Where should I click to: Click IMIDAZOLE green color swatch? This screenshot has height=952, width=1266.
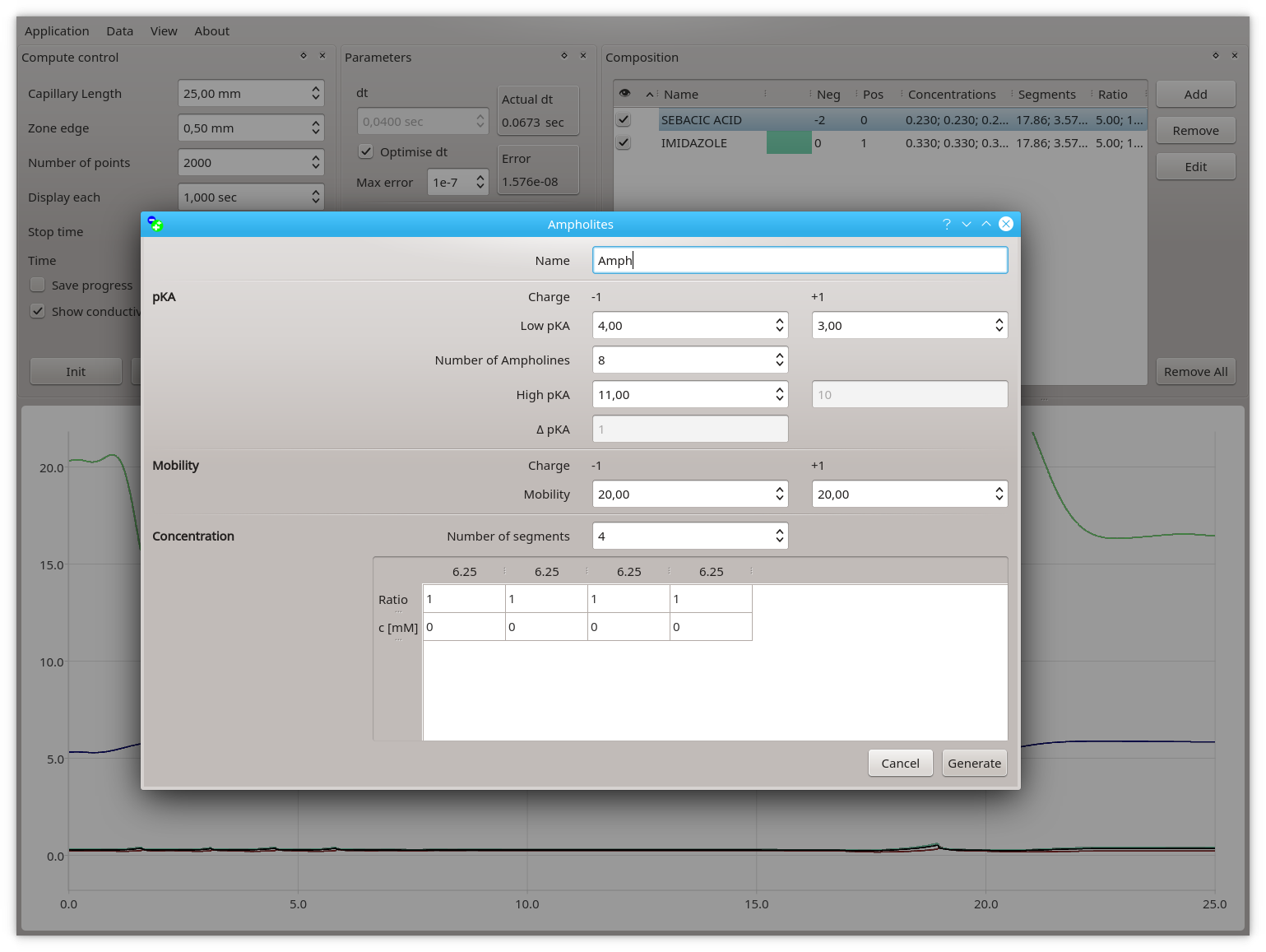coord(789,142)
